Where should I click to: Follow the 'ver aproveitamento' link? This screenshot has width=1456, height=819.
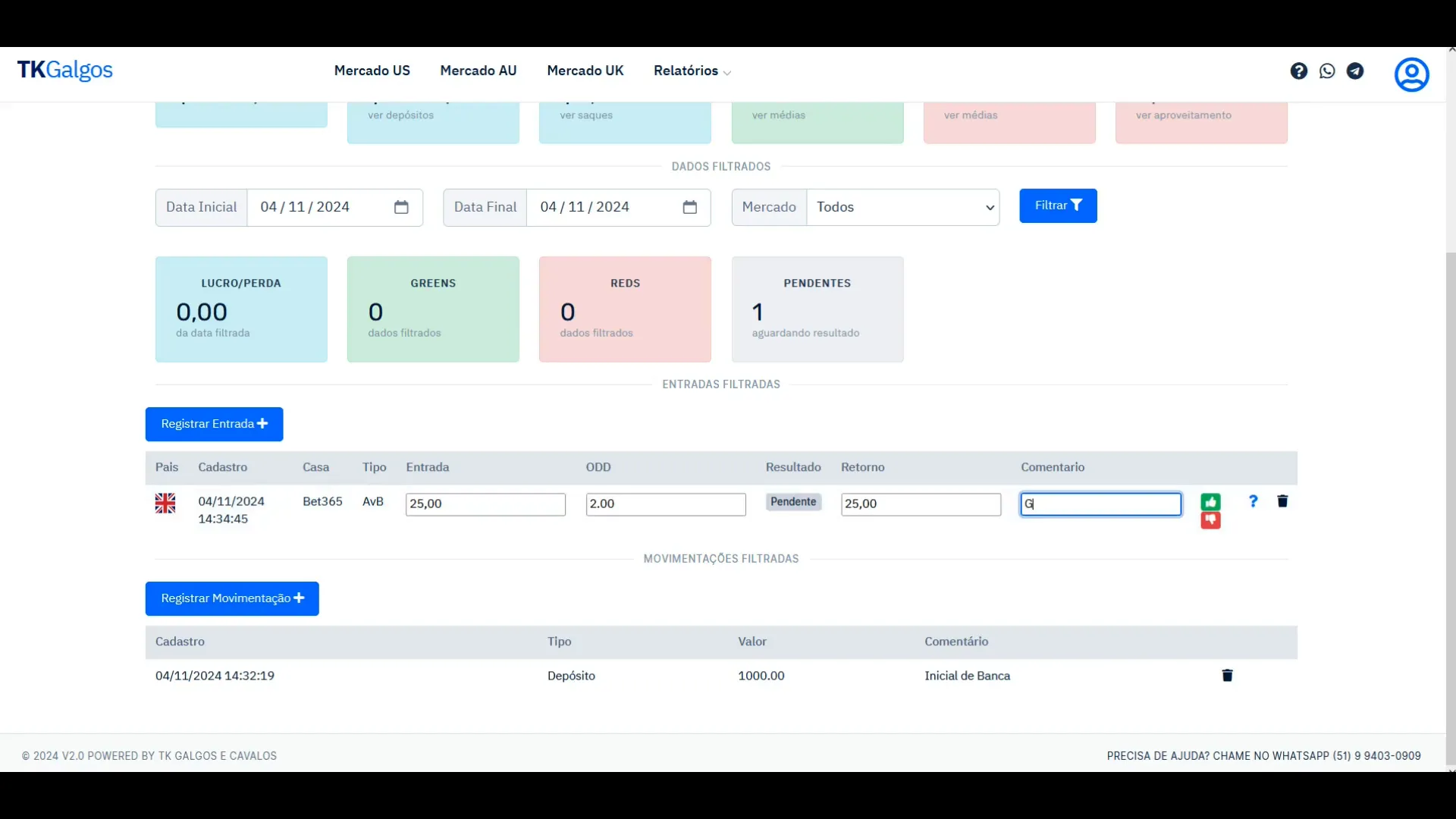click(1183, 115)
